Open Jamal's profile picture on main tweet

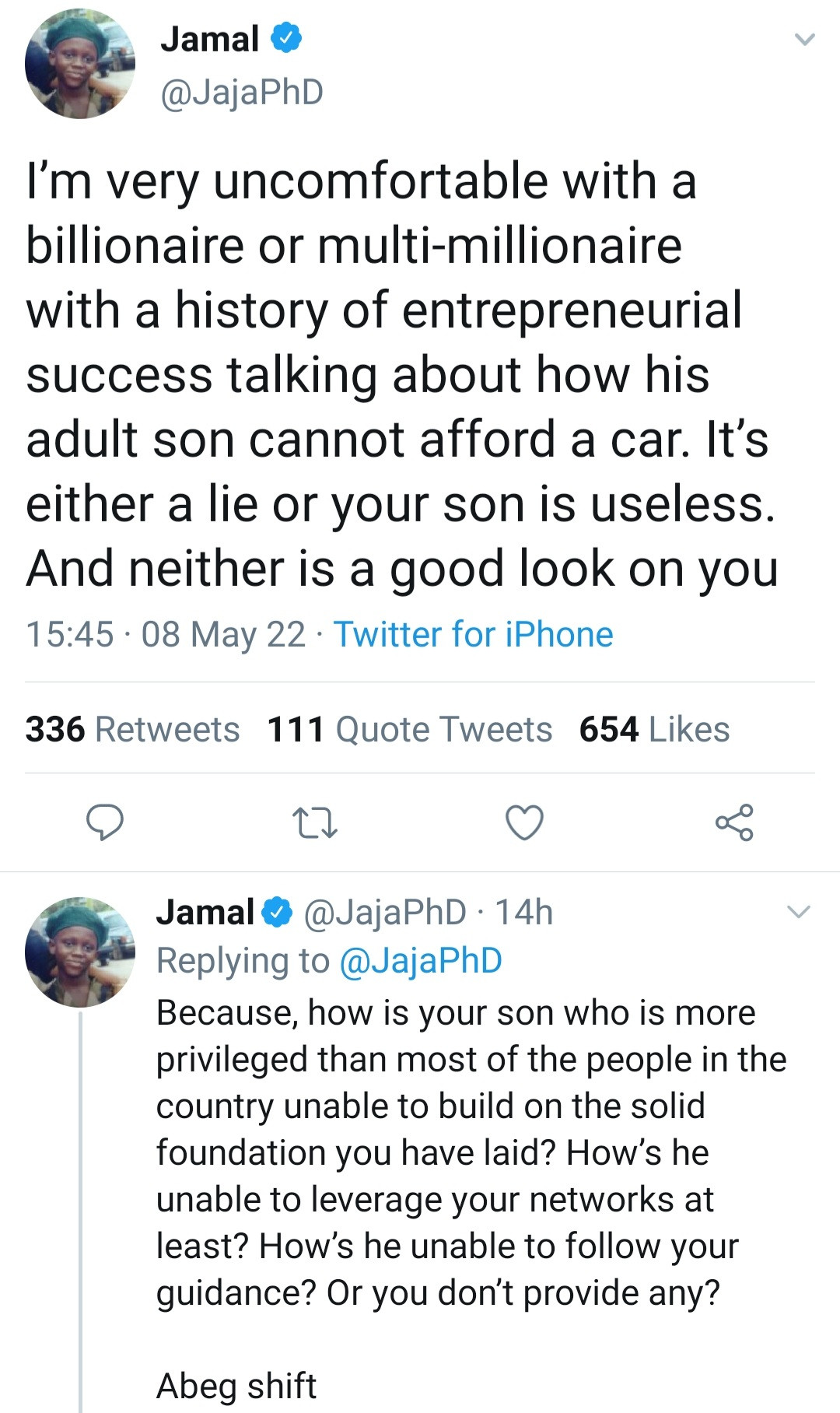point(80,63)
